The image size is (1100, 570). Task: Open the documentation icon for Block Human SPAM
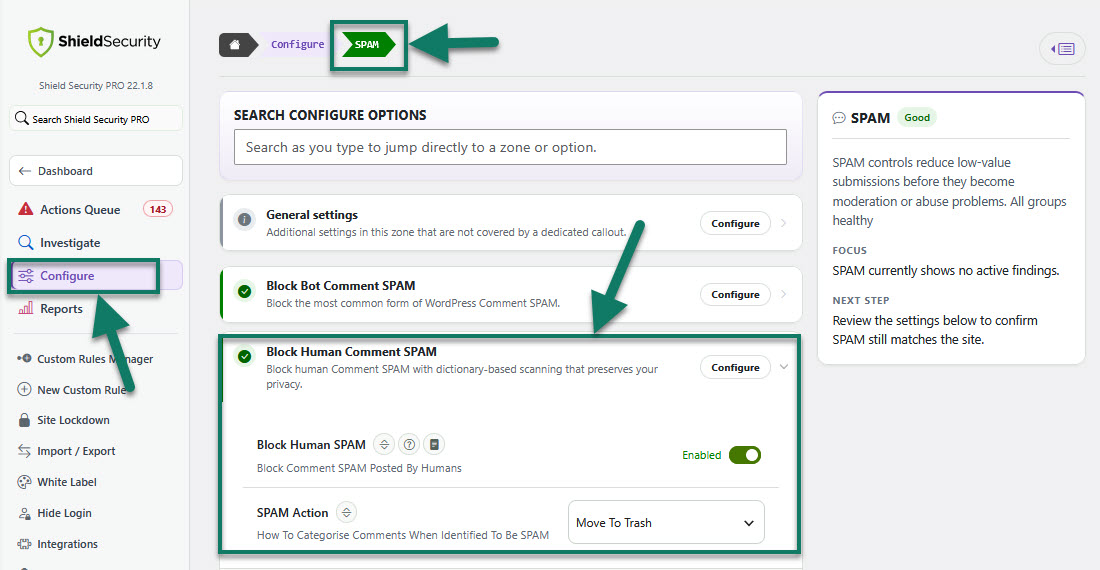pyautogui.click(x=434, y=445)
